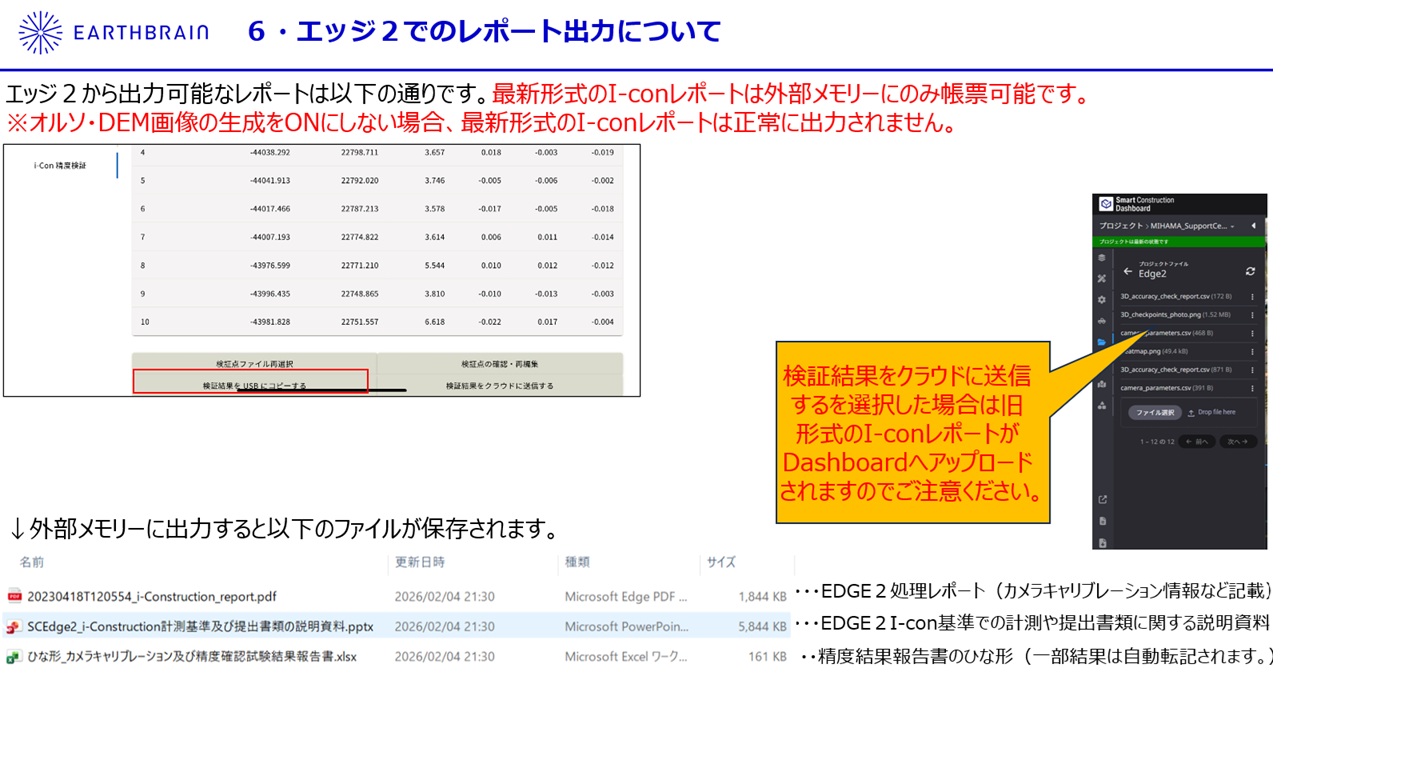Screen dimensions: 1412x769
Task: Open SCEdge2_i-Construction計測基準及び提出書類の説明資料.pptx row
Action: tap(398, 627)
